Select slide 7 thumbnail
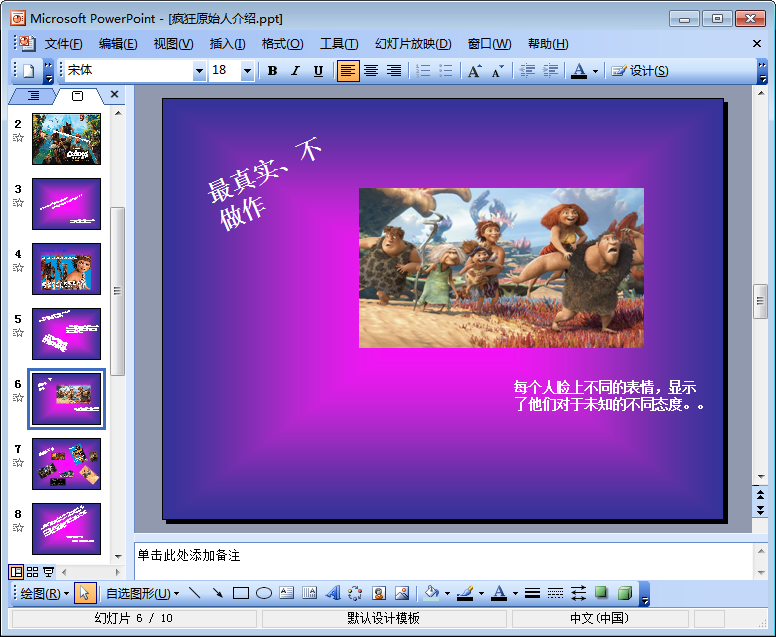This screenshot has width=776, height=637. [x=66, y=464]
